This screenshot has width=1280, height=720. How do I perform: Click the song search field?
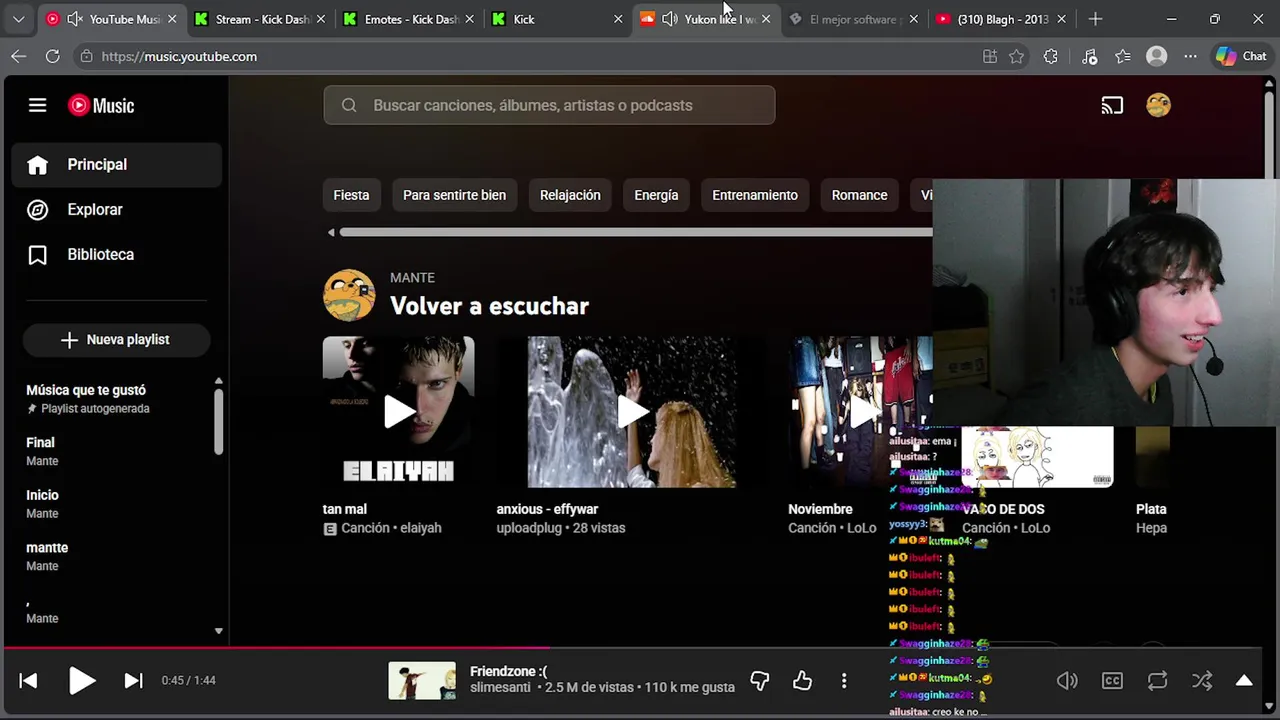point(549,105)
